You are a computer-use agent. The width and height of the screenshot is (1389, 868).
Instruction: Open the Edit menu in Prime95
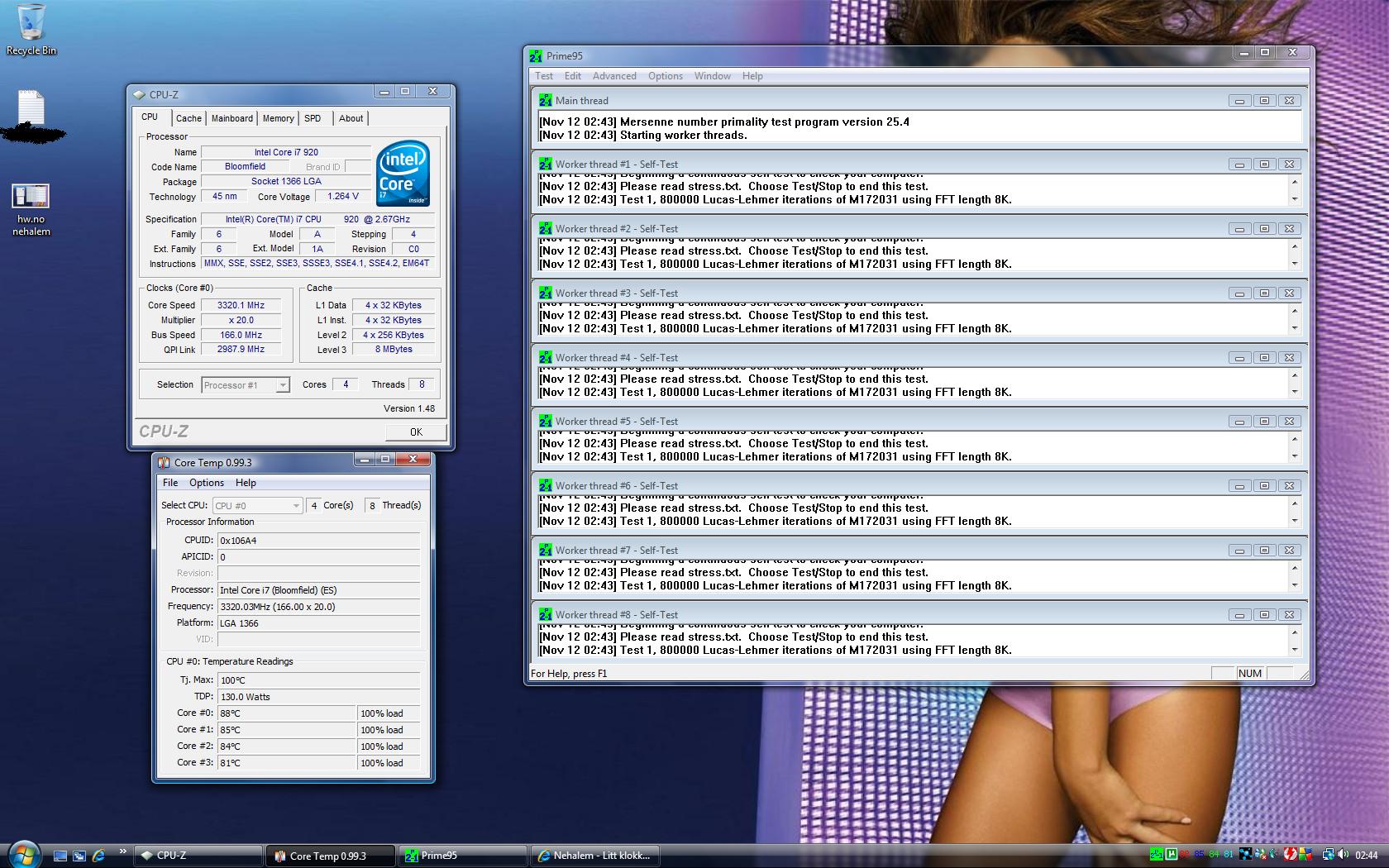pyautogui.click(x=573, y=76)
